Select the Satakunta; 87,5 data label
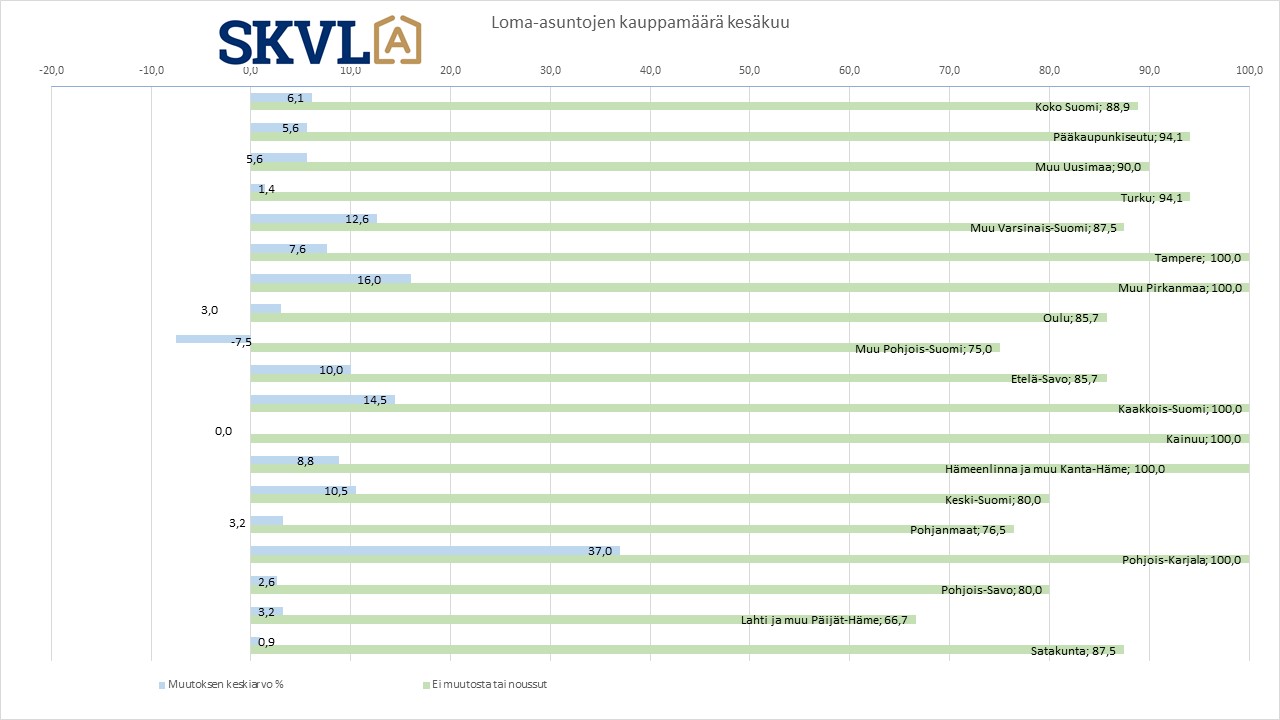The image size is (1280, 720). click(x=1073, y=651)
